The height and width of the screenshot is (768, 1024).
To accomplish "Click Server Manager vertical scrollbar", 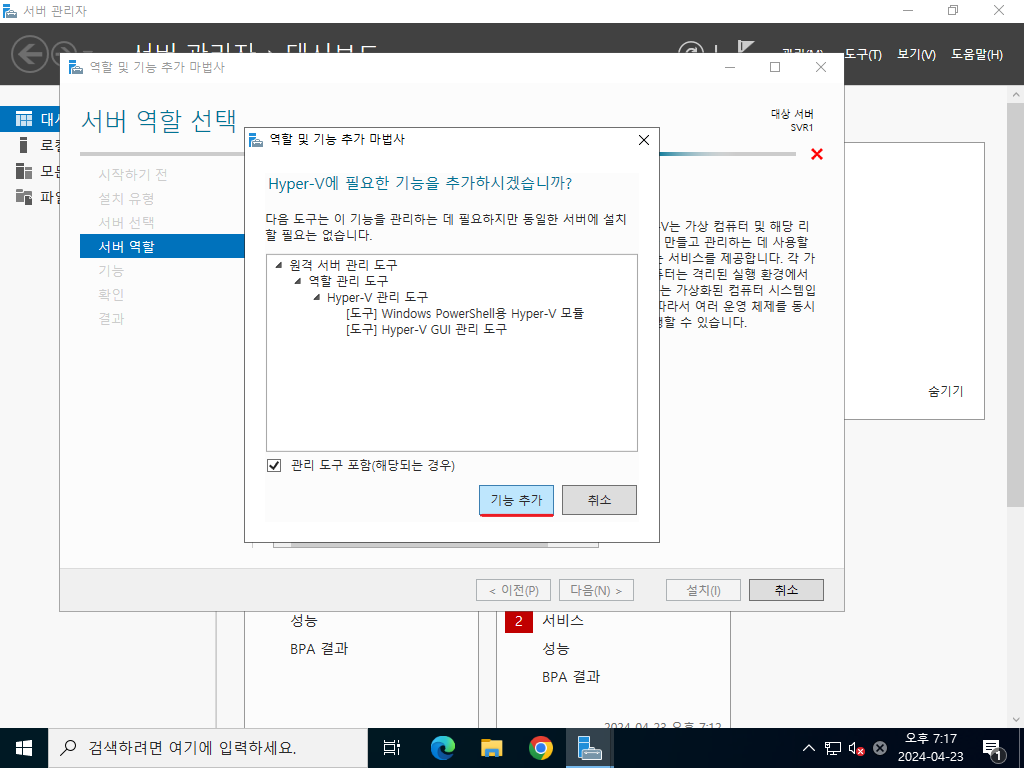I will tap(1016, 304).
